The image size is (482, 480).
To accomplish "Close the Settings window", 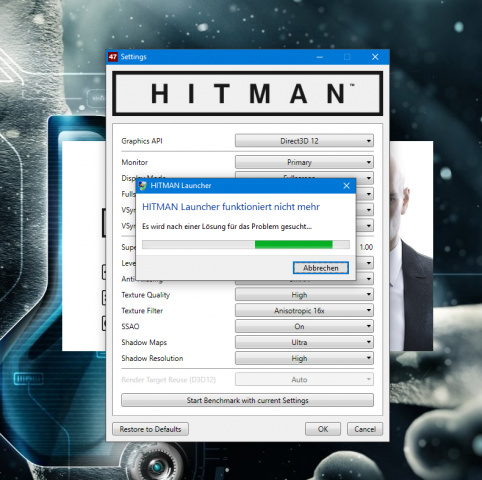I will 375,57.
